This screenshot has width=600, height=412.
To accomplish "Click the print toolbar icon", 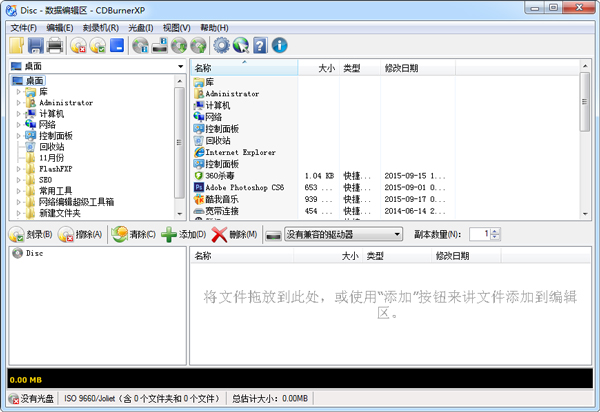I will [x=55, y=46].
